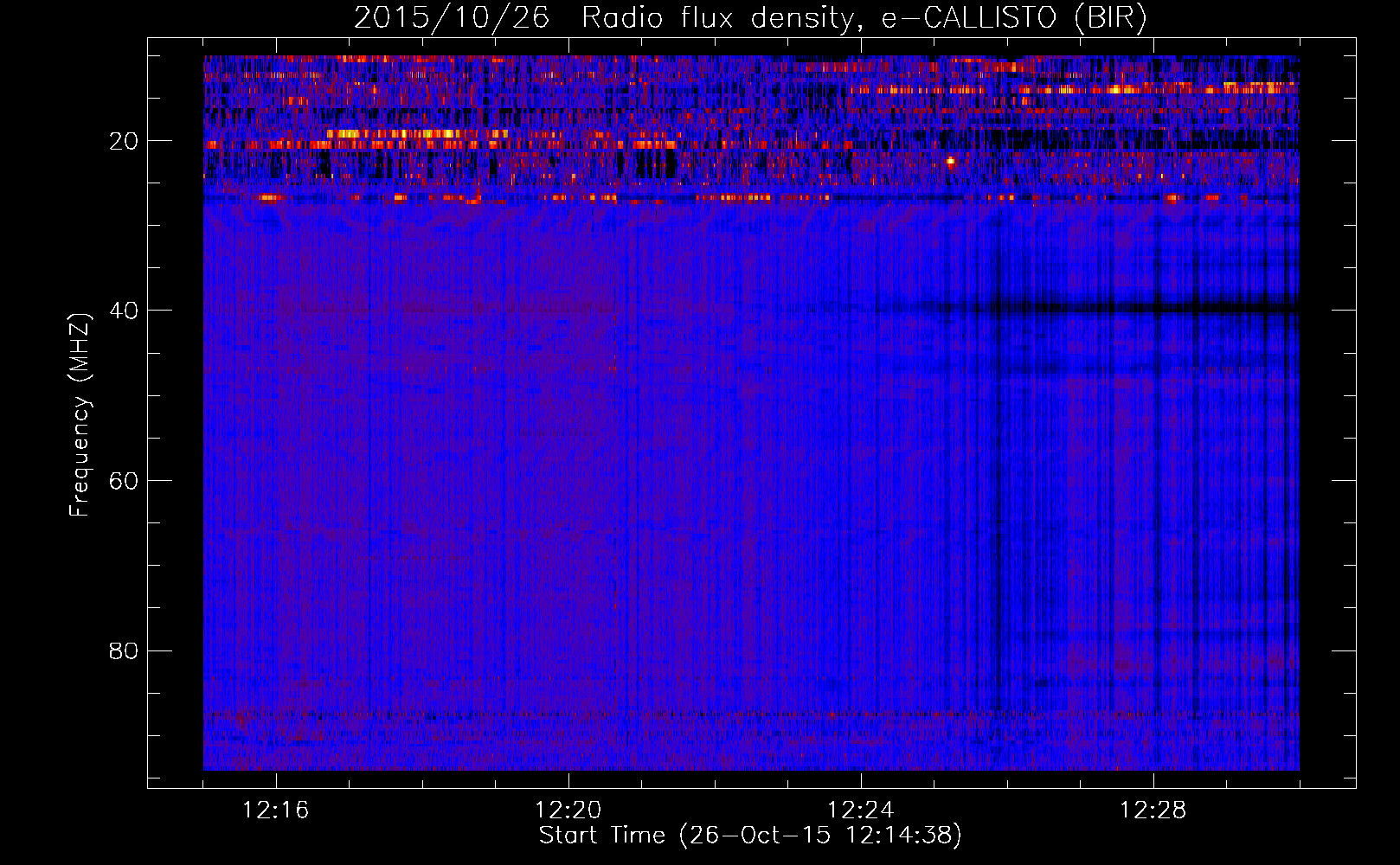Click the dark vertical stripe near 12:26
This screenshot has width=1400, height=865.
(x=998, y=519)
